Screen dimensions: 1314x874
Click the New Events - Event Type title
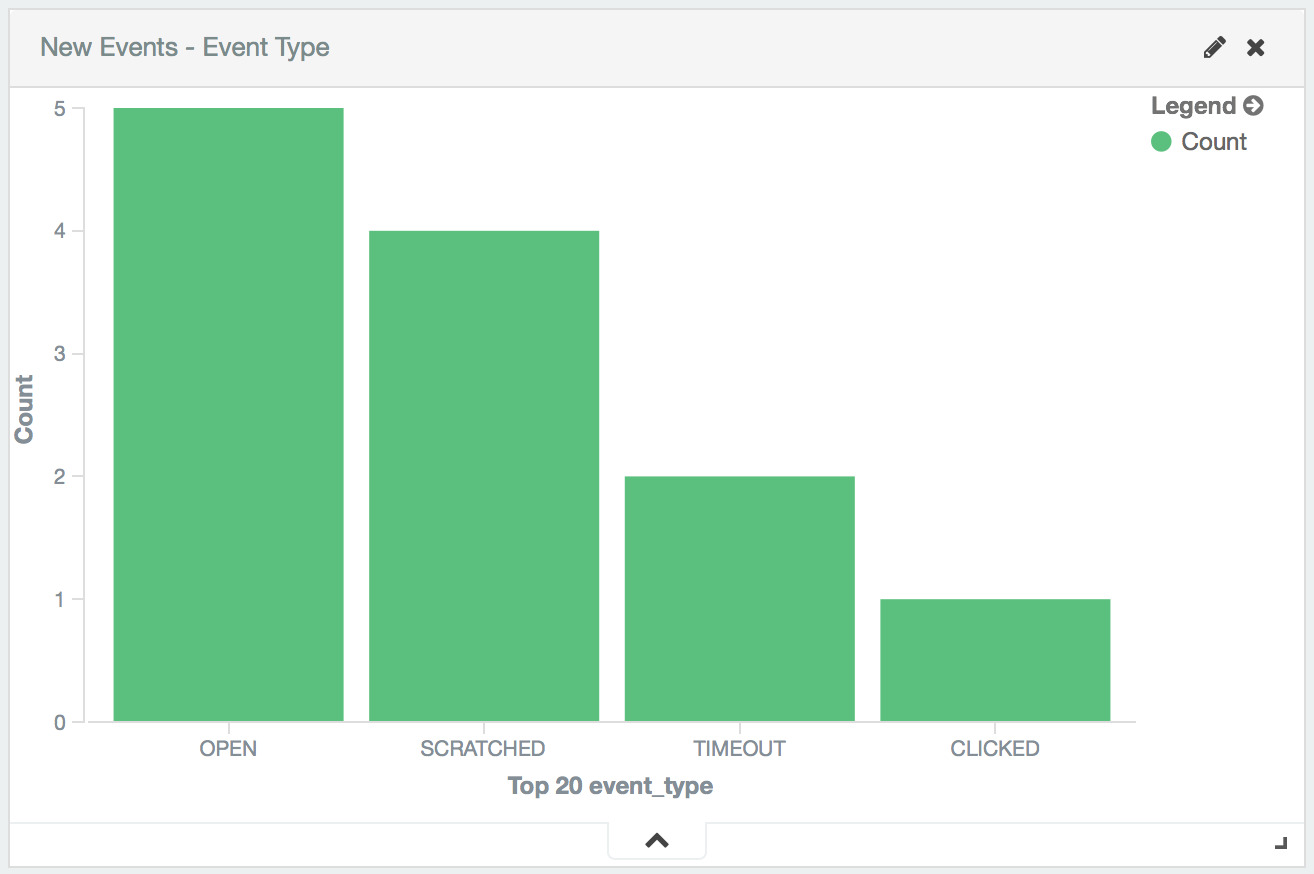click(x=185, y=47)
